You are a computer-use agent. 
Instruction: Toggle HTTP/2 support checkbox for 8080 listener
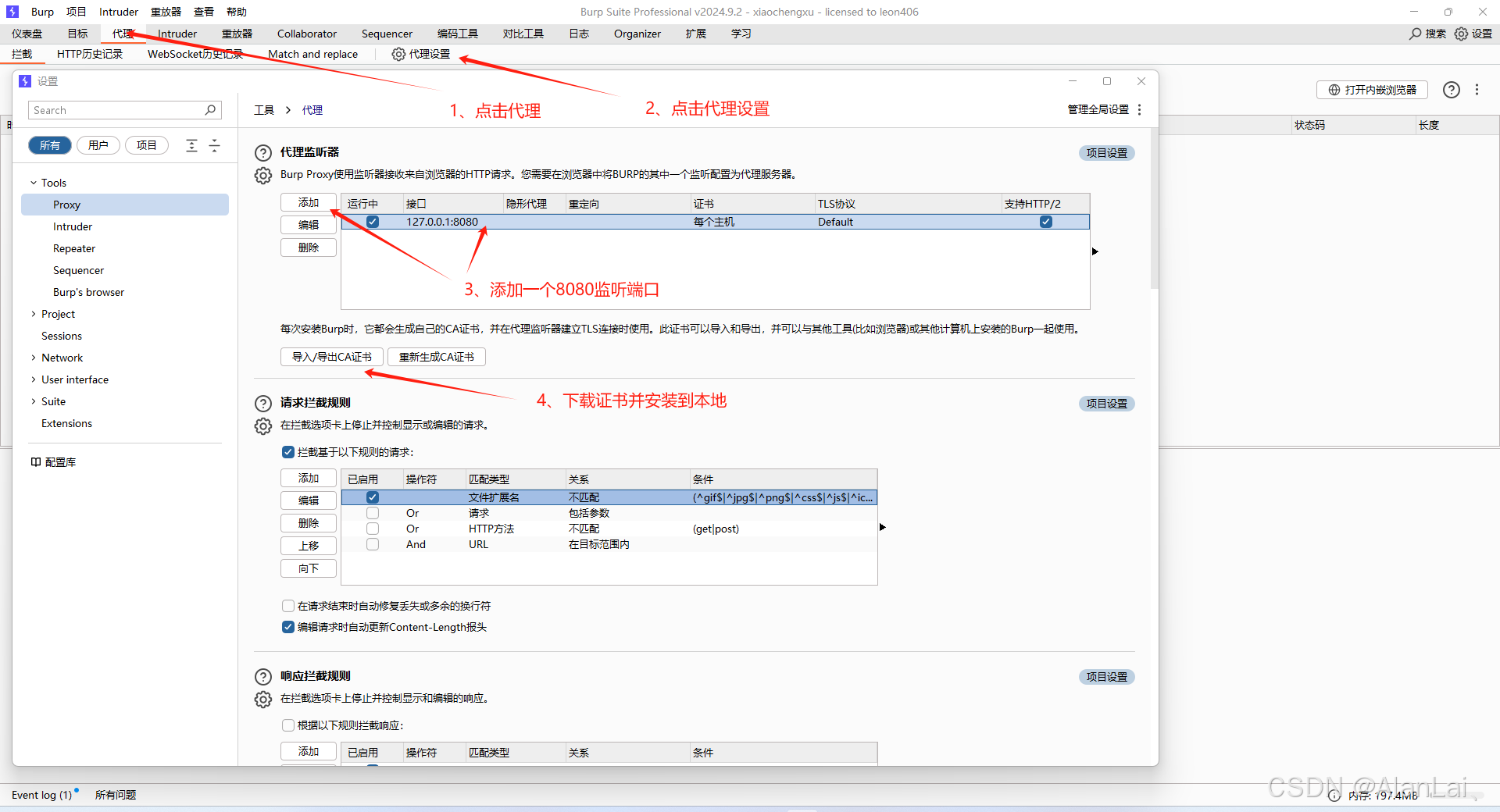click(1046, 222)
